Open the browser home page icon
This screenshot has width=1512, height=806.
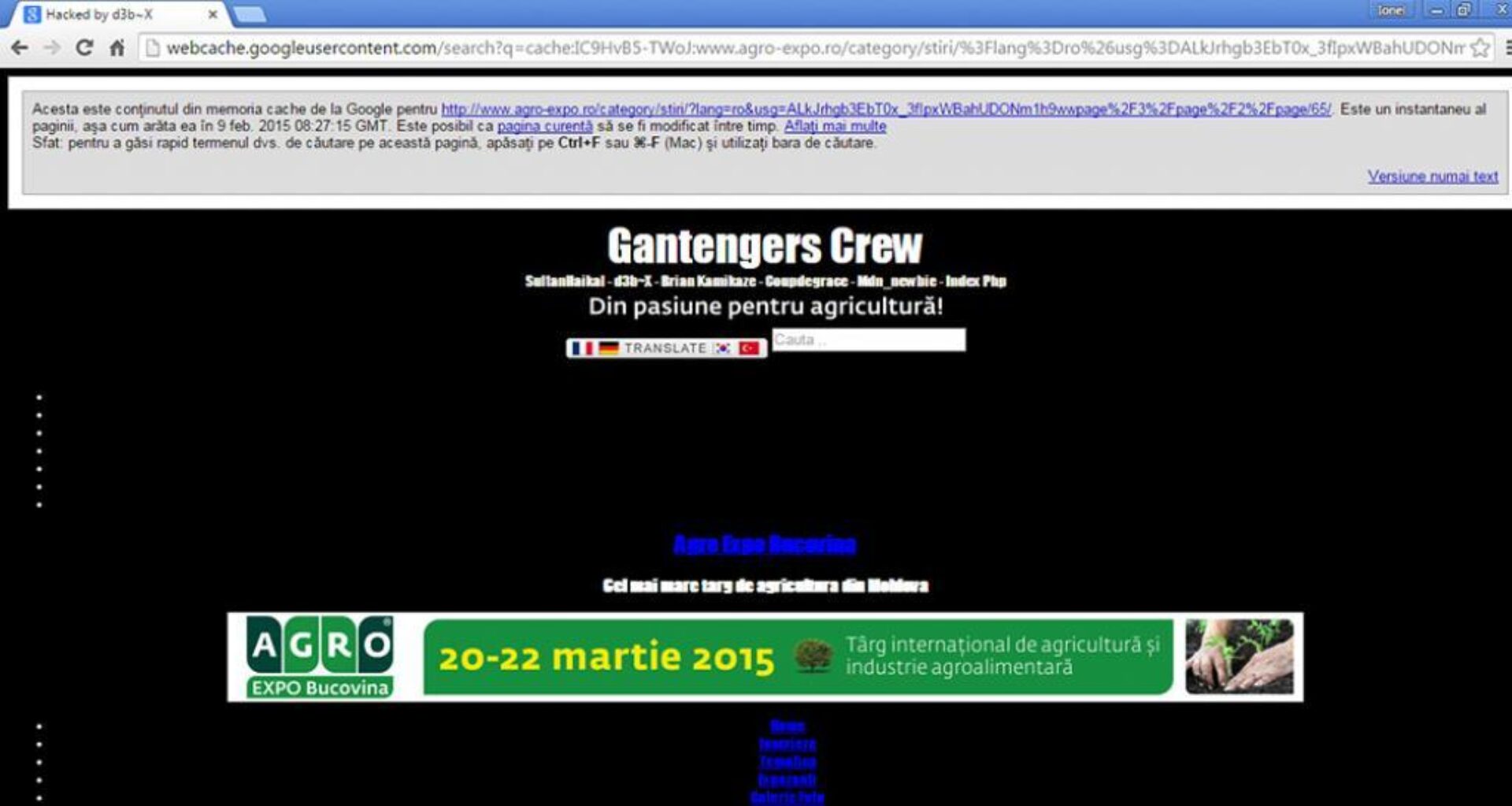tap(117, 48)
